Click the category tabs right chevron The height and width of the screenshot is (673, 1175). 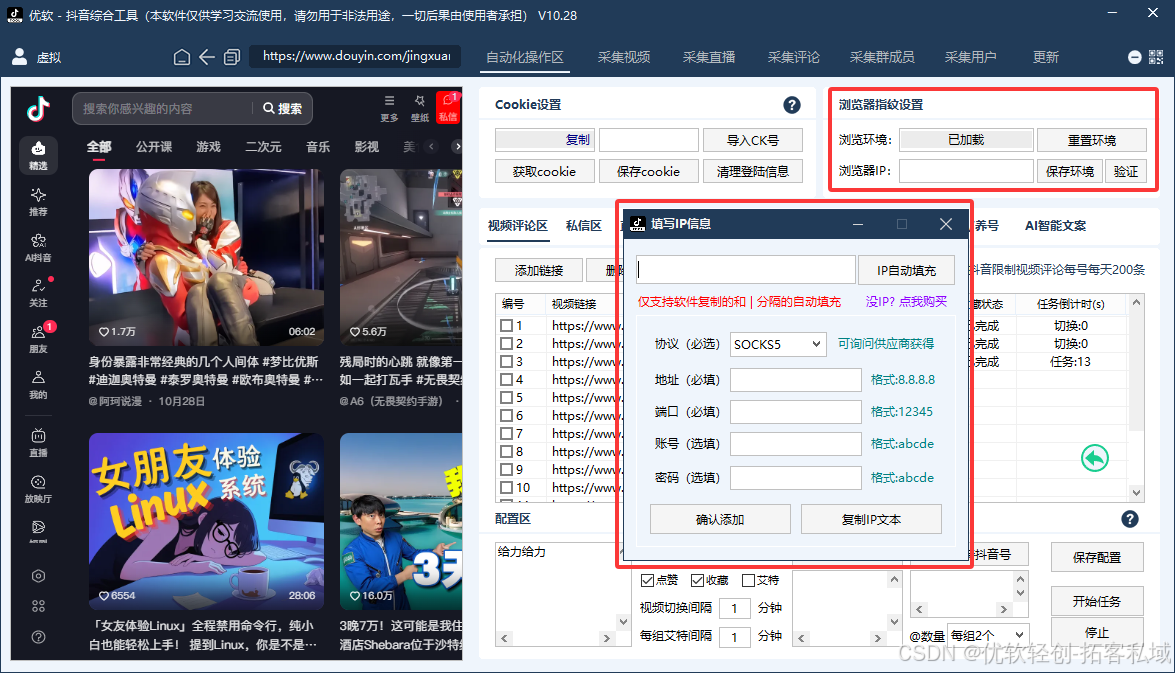(456, 146)
